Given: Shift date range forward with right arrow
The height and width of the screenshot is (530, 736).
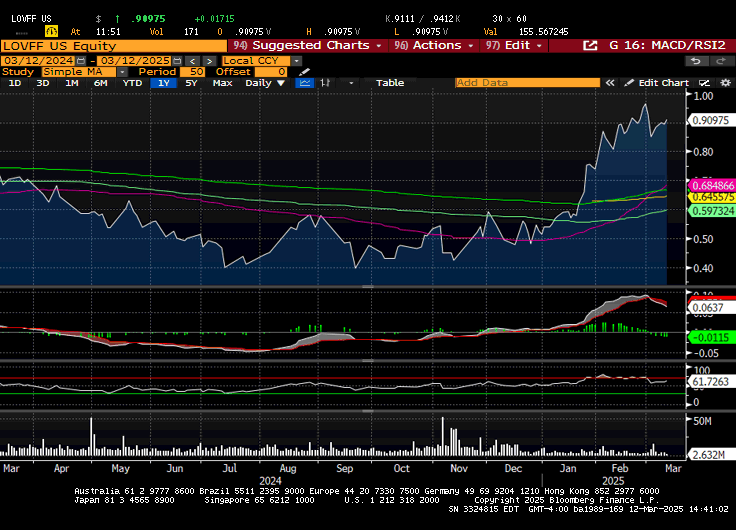Looking at the screenshot, I should tap(209, 61).
